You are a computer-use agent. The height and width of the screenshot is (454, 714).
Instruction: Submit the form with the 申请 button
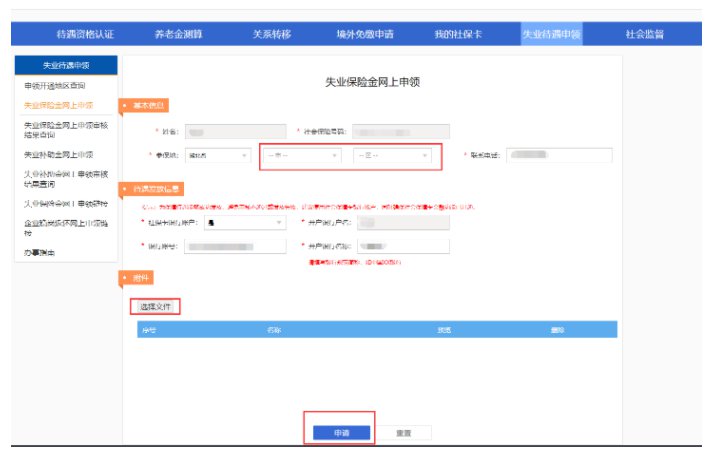[x=339, y=432]
